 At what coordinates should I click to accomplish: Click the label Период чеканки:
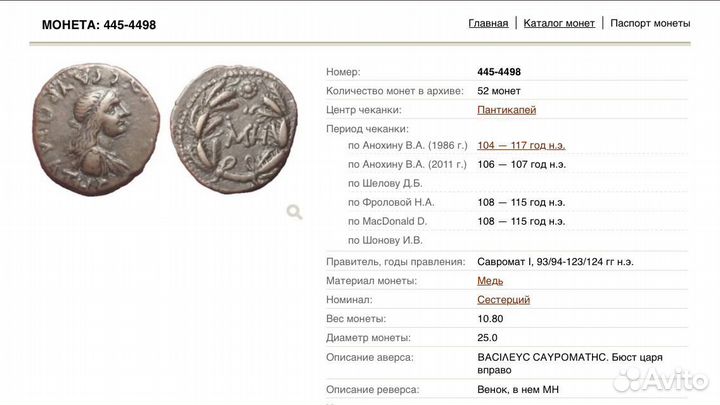pyautogui.click(x=367, y=129)
